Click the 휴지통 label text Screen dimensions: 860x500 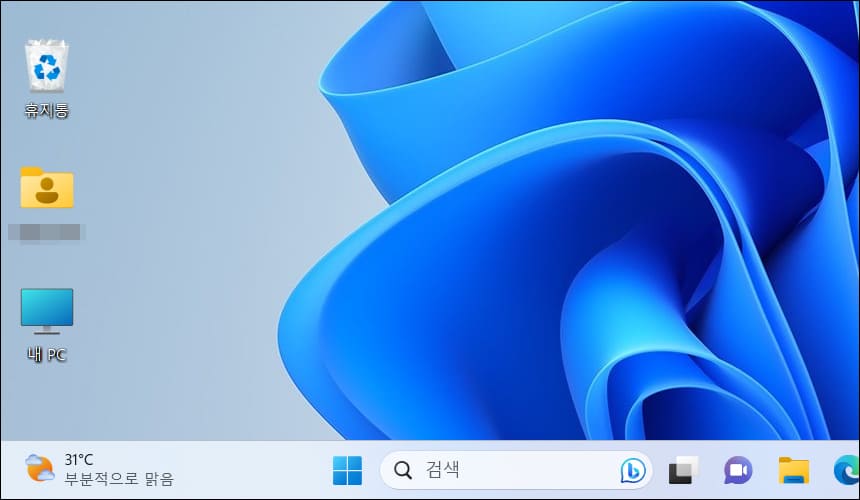[x=47, y=111]
